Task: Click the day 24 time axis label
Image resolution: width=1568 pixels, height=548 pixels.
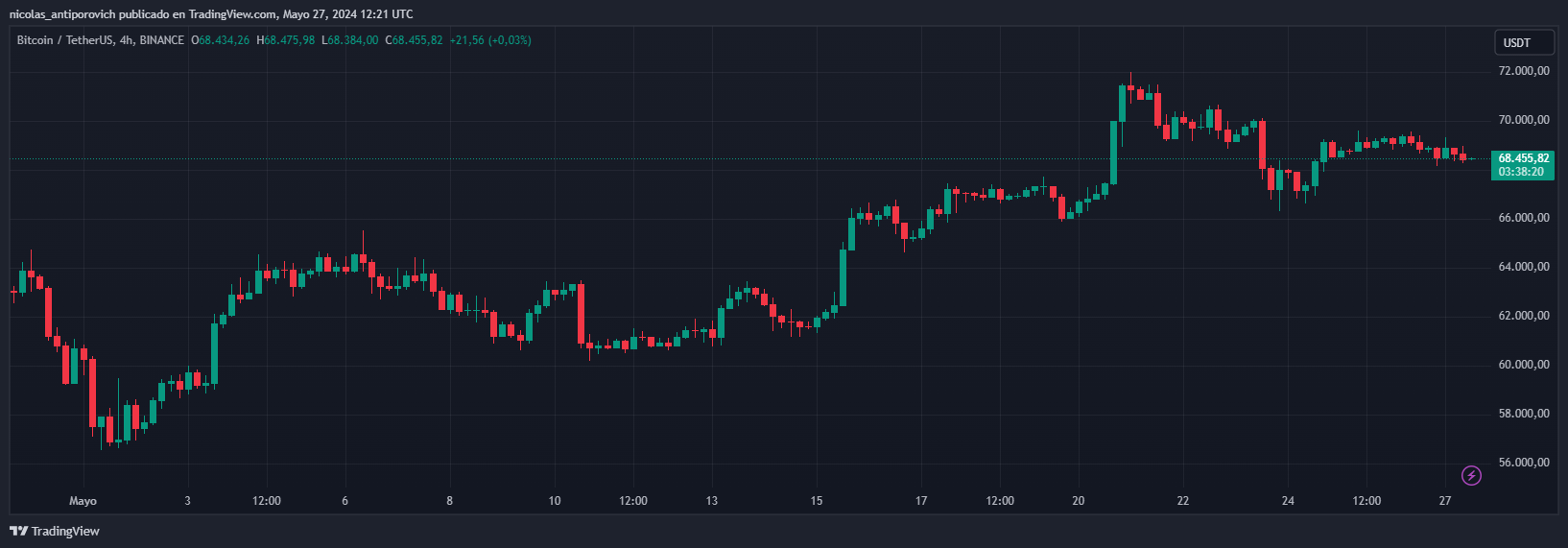Action: [x=1288, y=501]
